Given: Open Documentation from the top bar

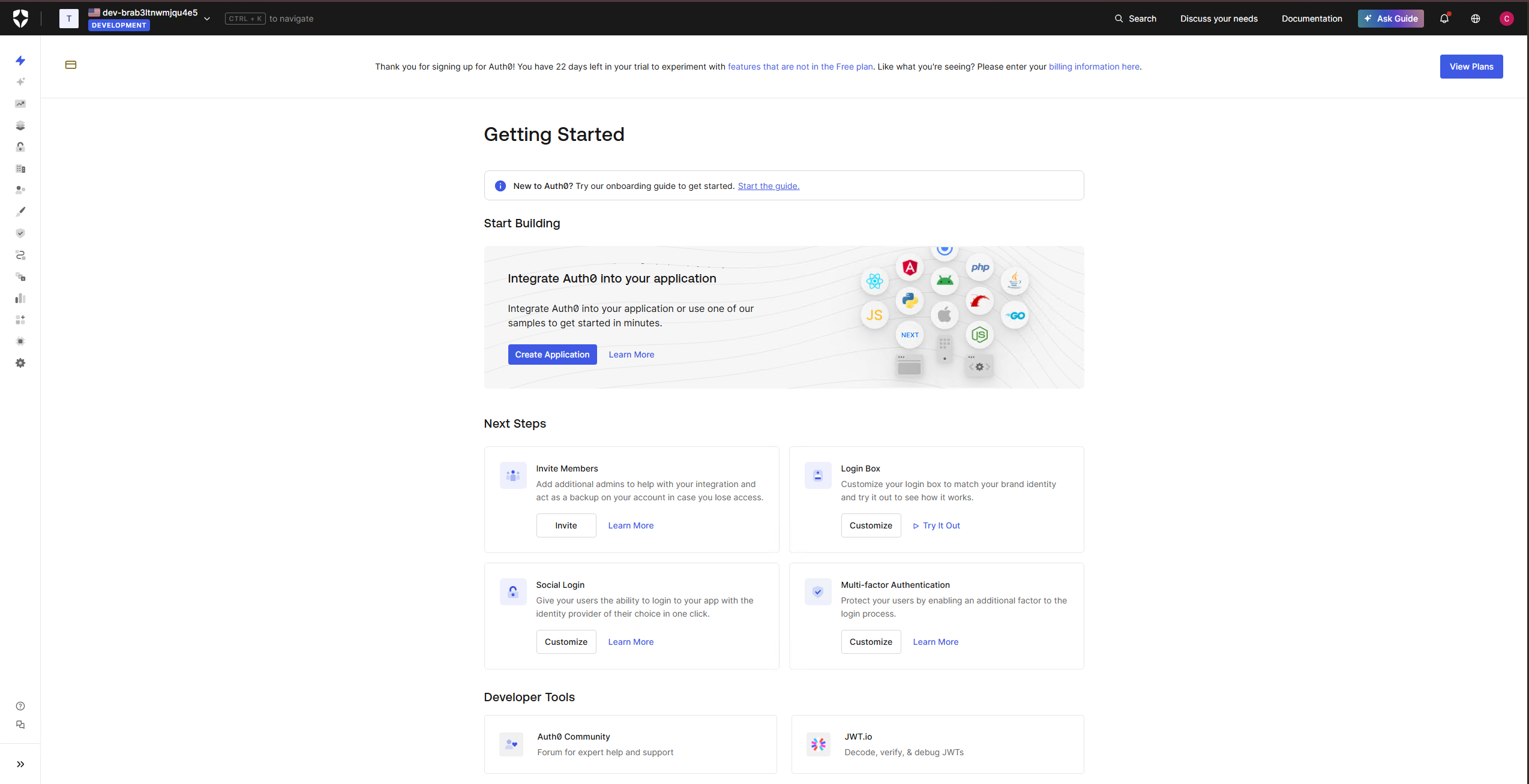Looking at the screenshot, I should click(x=1312, y=19).
